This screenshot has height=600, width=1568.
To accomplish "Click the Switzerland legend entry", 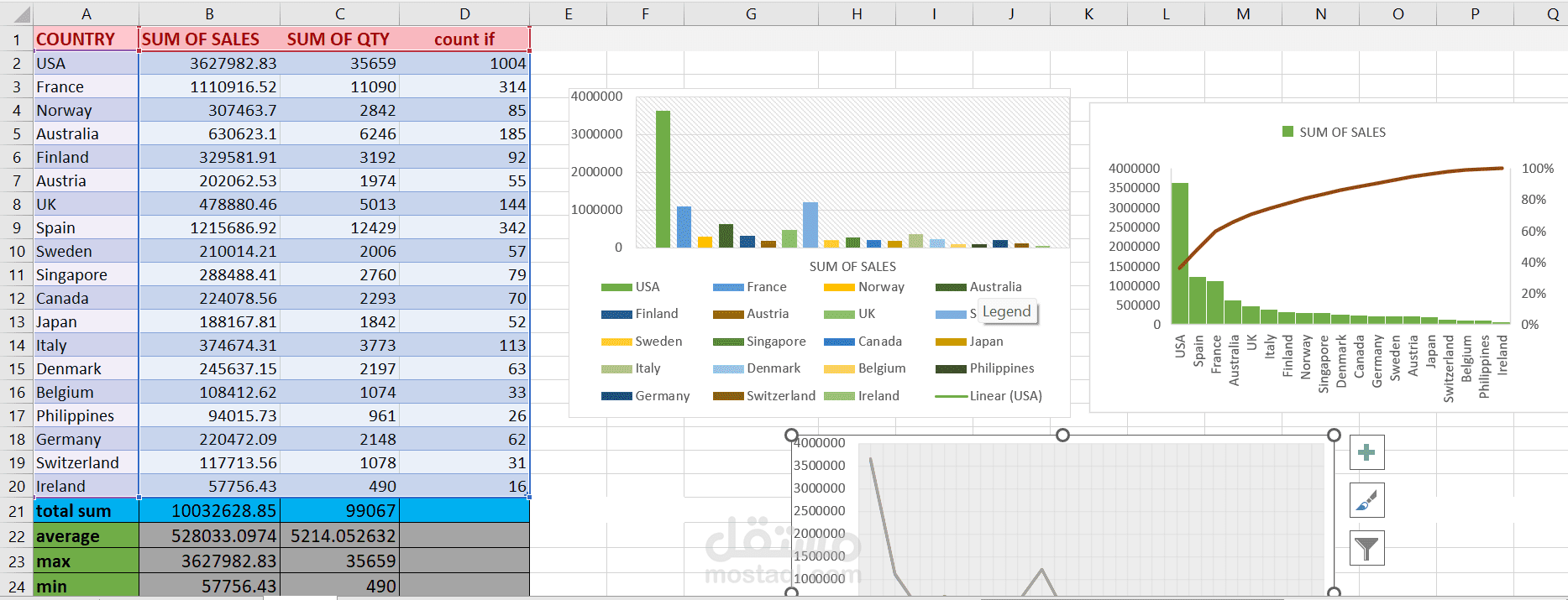I will 764,396.
